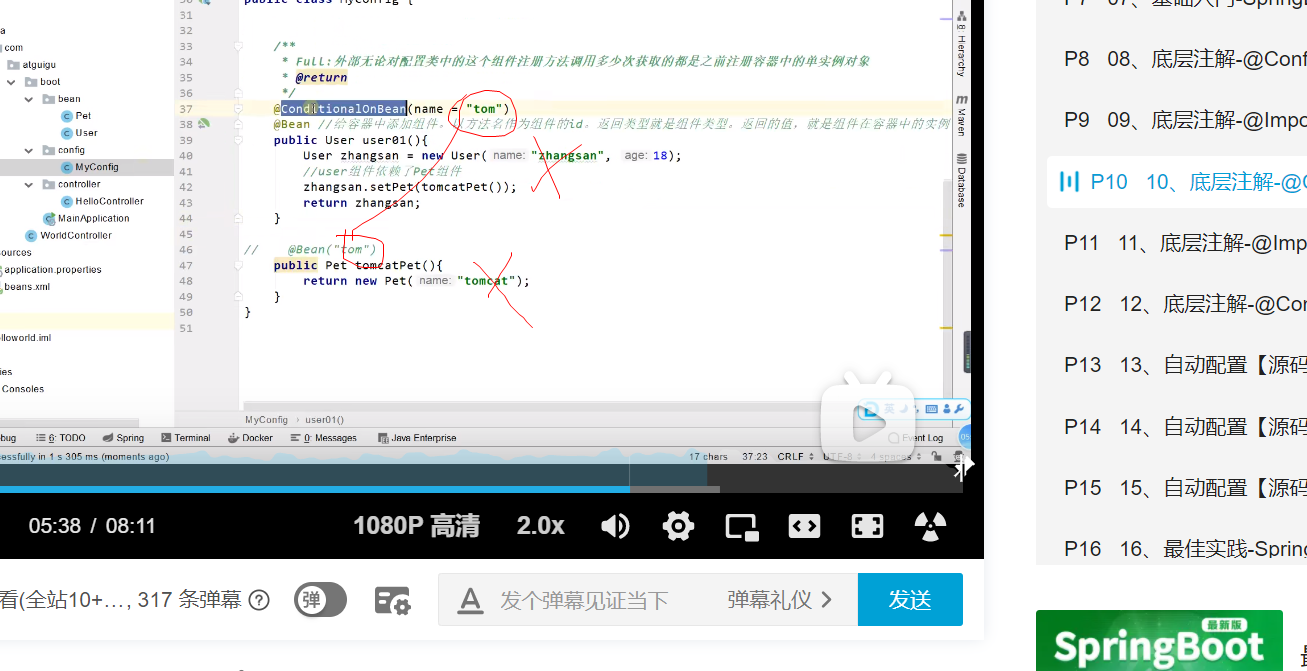Viewport: 1307px width, 671px height.
Task: Click the WorldController class icon
Action: click(32, 235)
